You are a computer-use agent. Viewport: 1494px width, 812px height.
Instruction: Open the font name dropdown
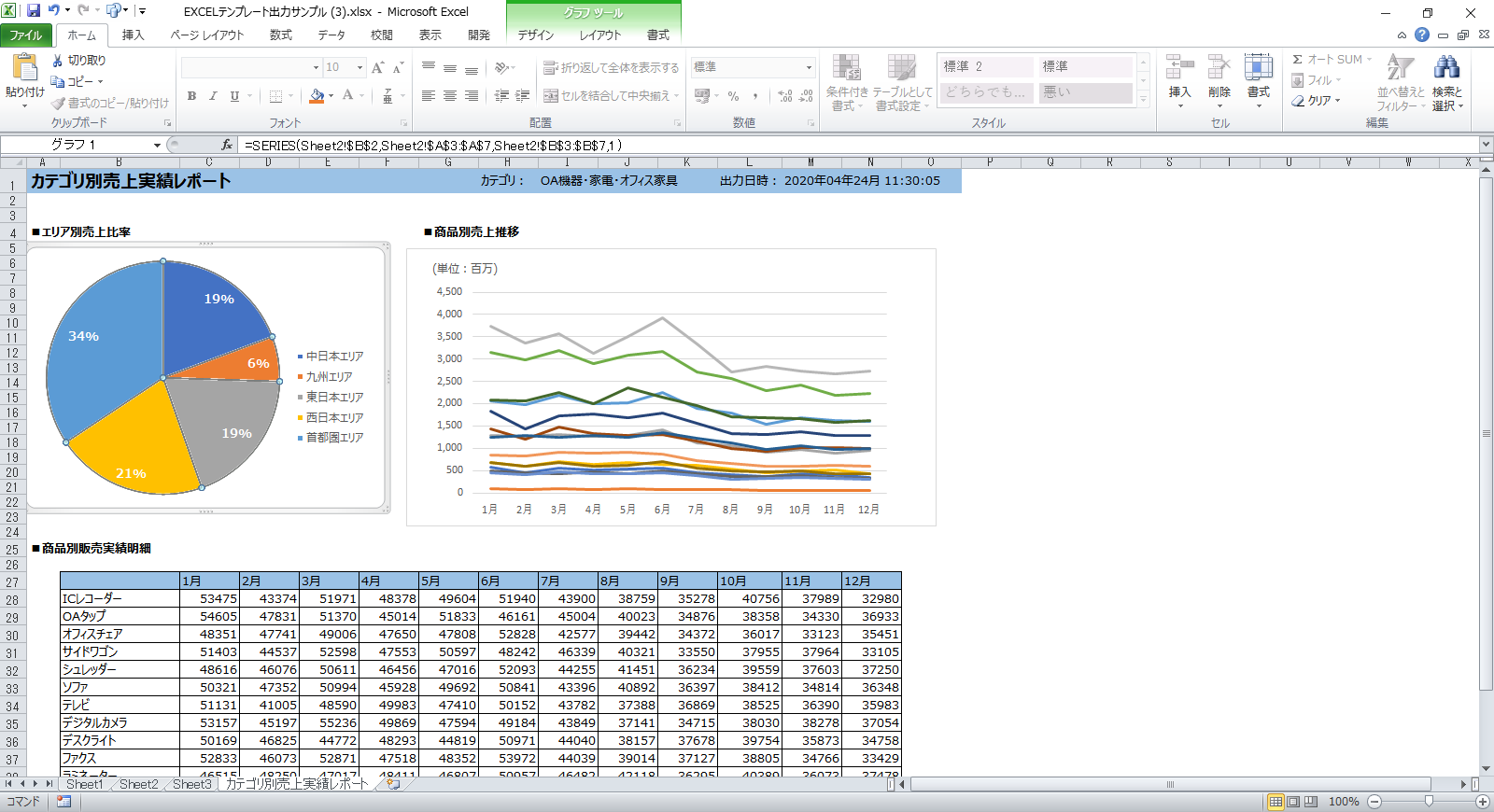pos(316,67)
